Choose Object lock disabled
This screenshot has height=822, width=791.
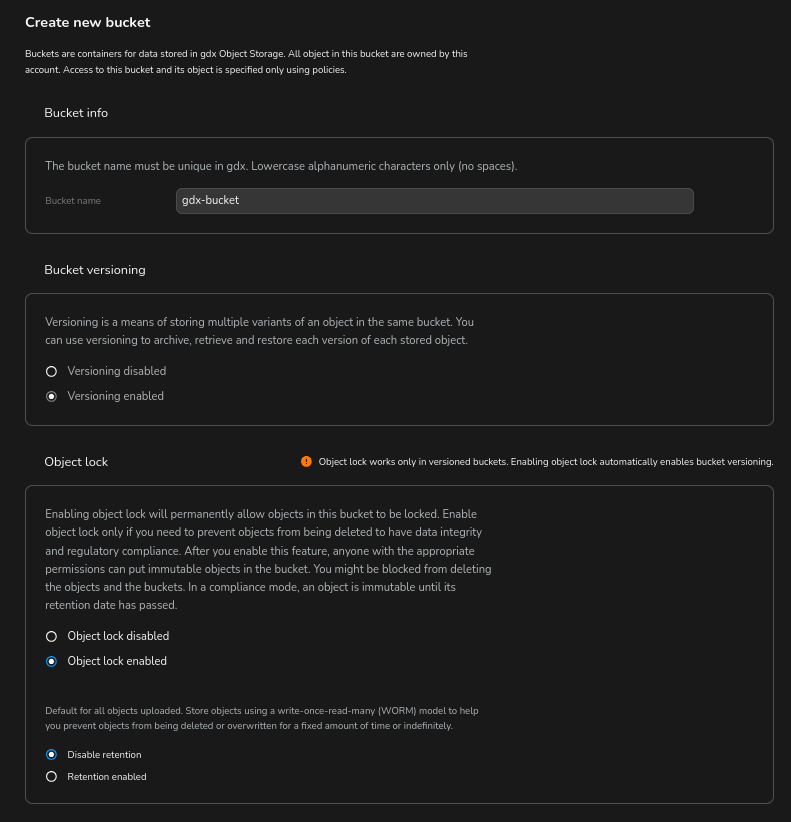pos(52,636)
